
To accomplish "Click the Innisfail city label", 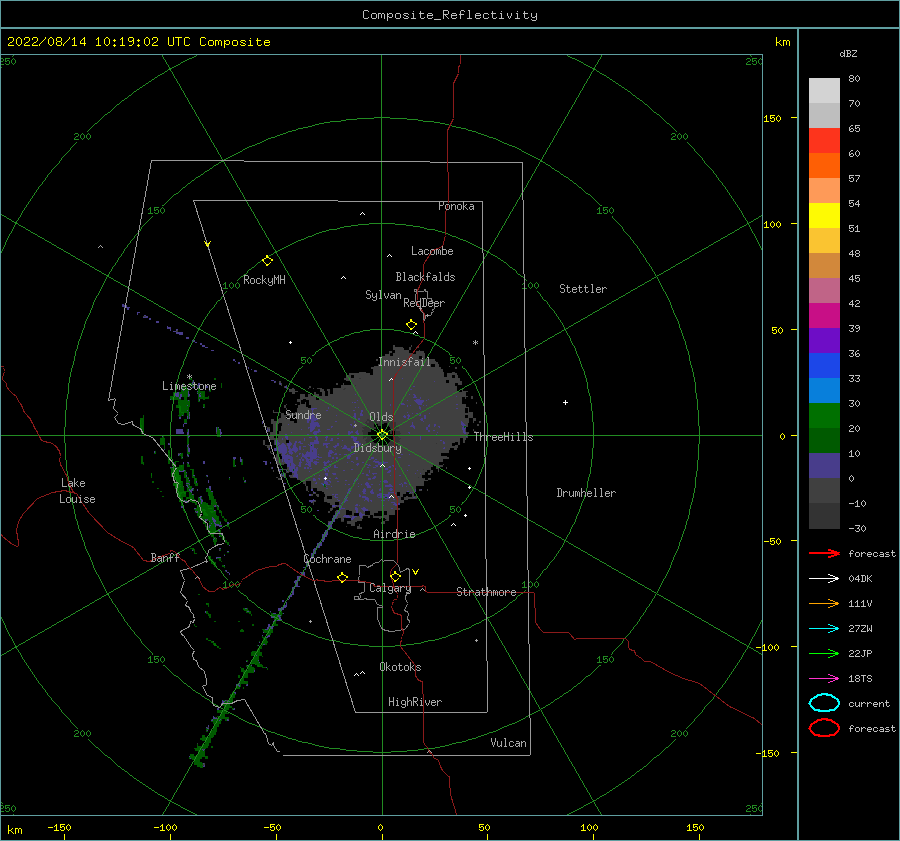I will pos(404,362).
